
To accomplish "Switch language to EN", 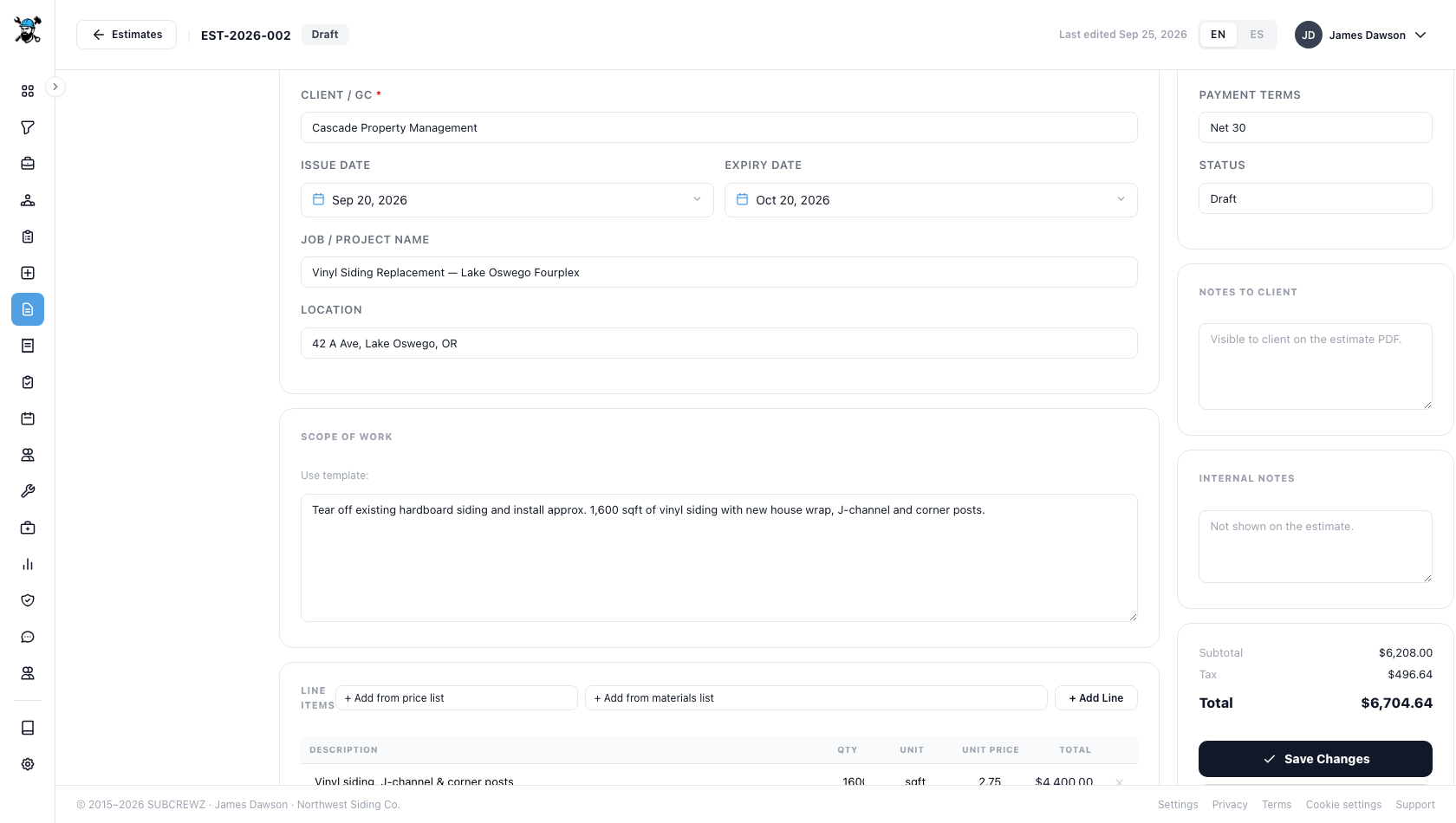I will coord(1219,35).
